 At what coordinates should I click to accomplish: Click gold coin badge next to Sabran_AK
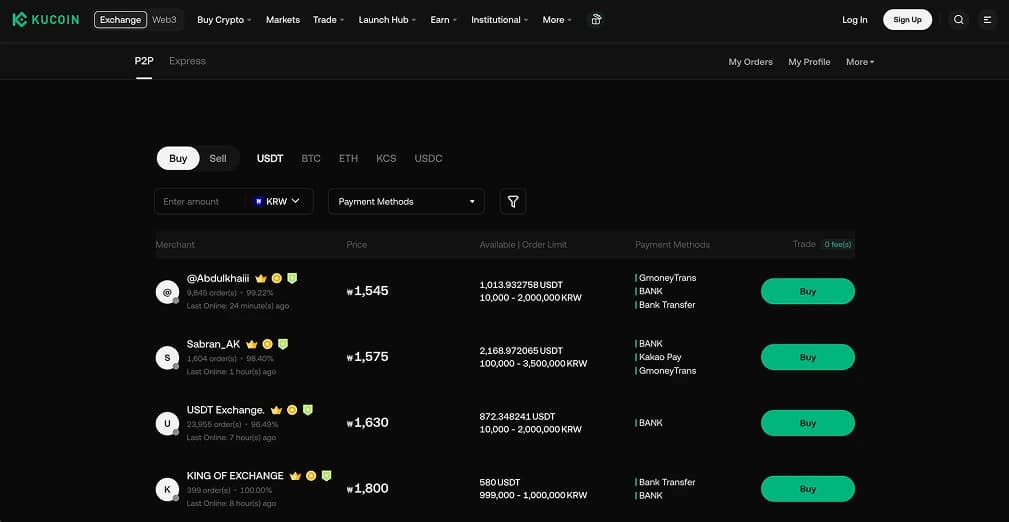click(x=268, y=344)
